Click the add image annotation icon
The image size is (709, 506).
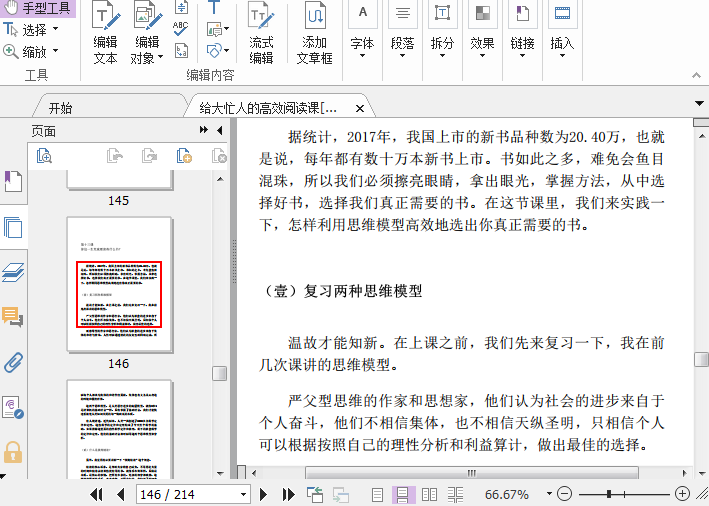click(214, 29)
